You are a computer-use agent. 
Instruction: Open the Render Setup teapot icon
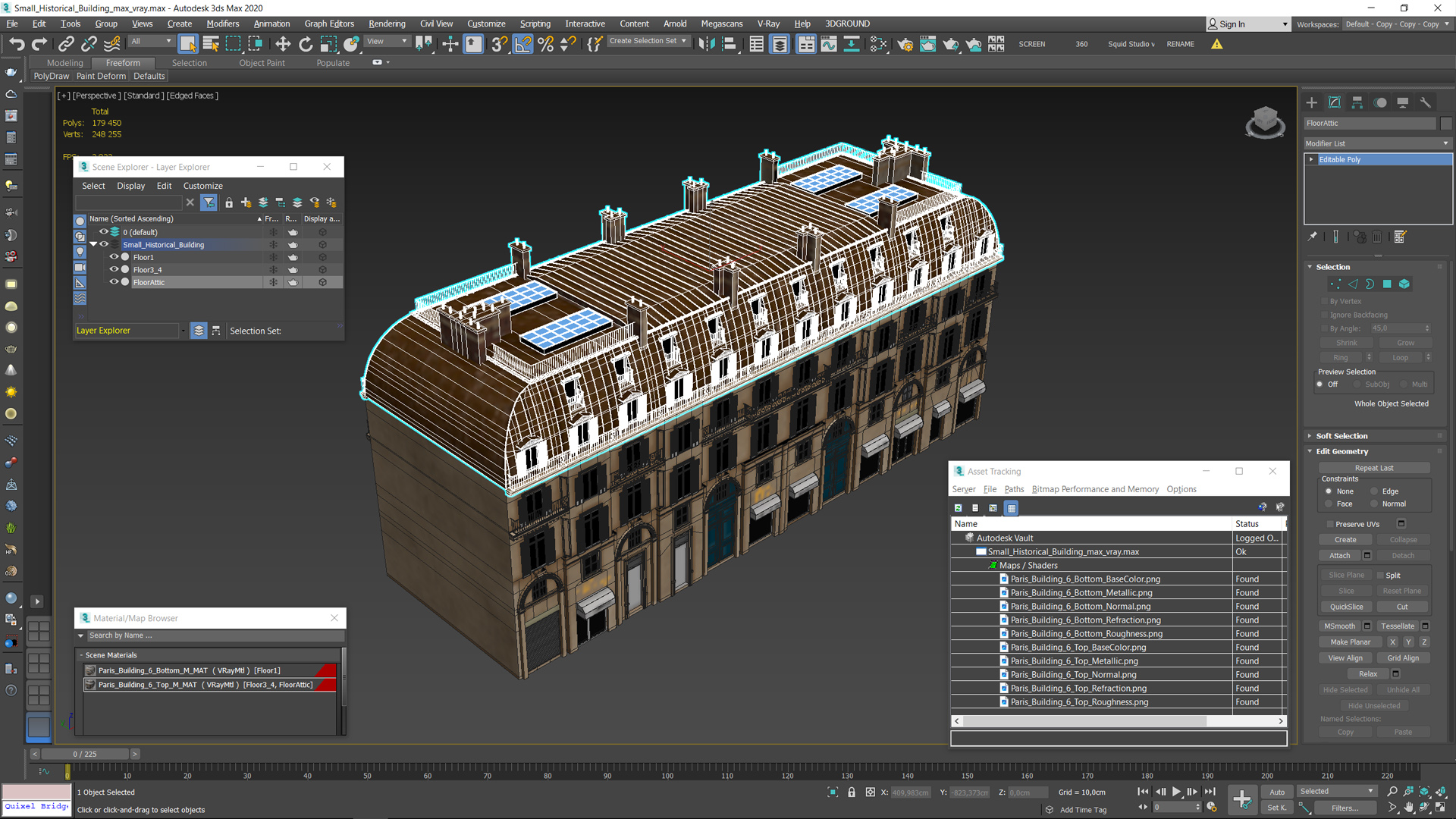[905, 44]
